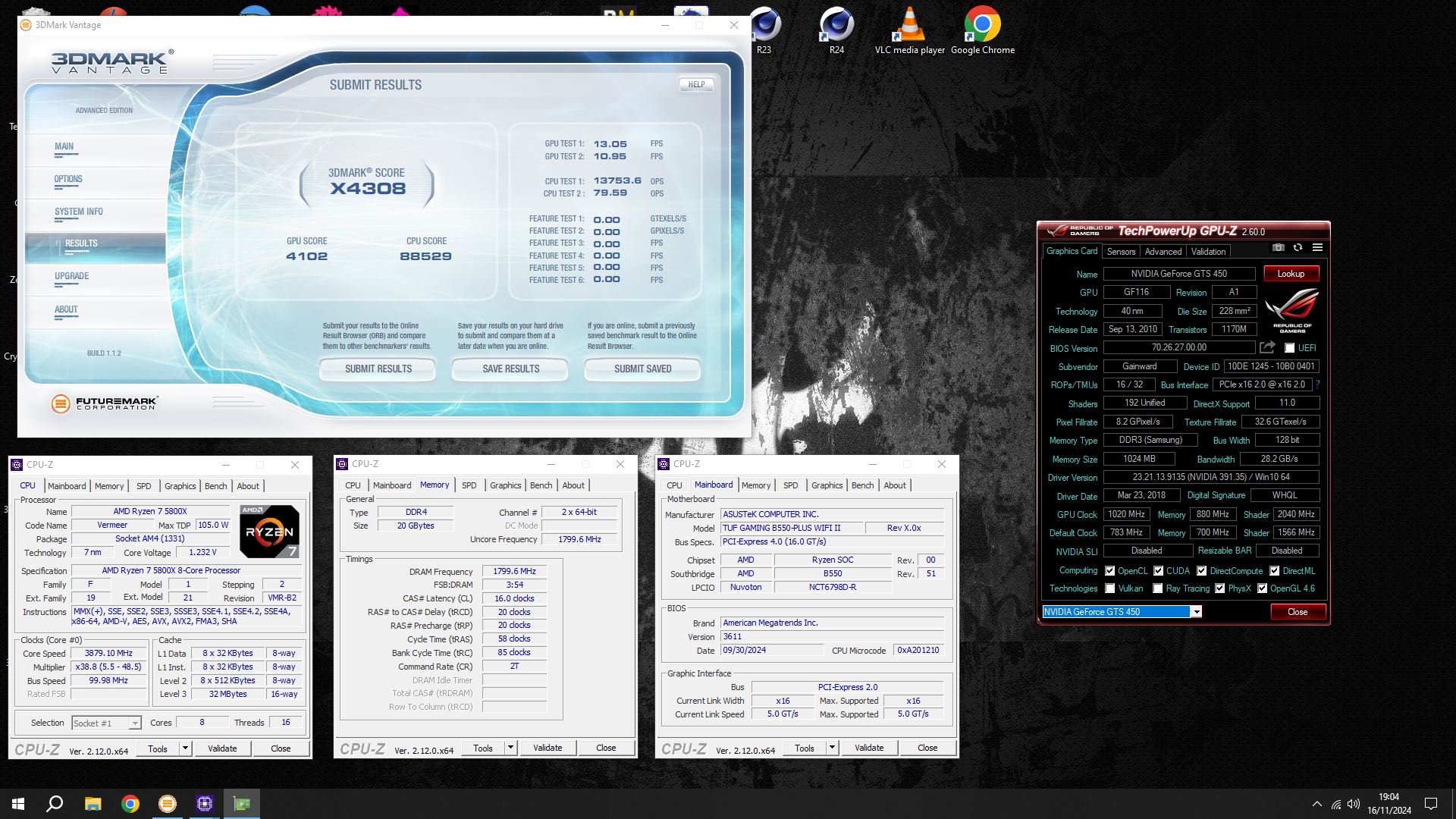Click the CPU-Z Memory window title icon
Image resolution: width=1456 pixels, height=819 pixels.
(342, 464)
